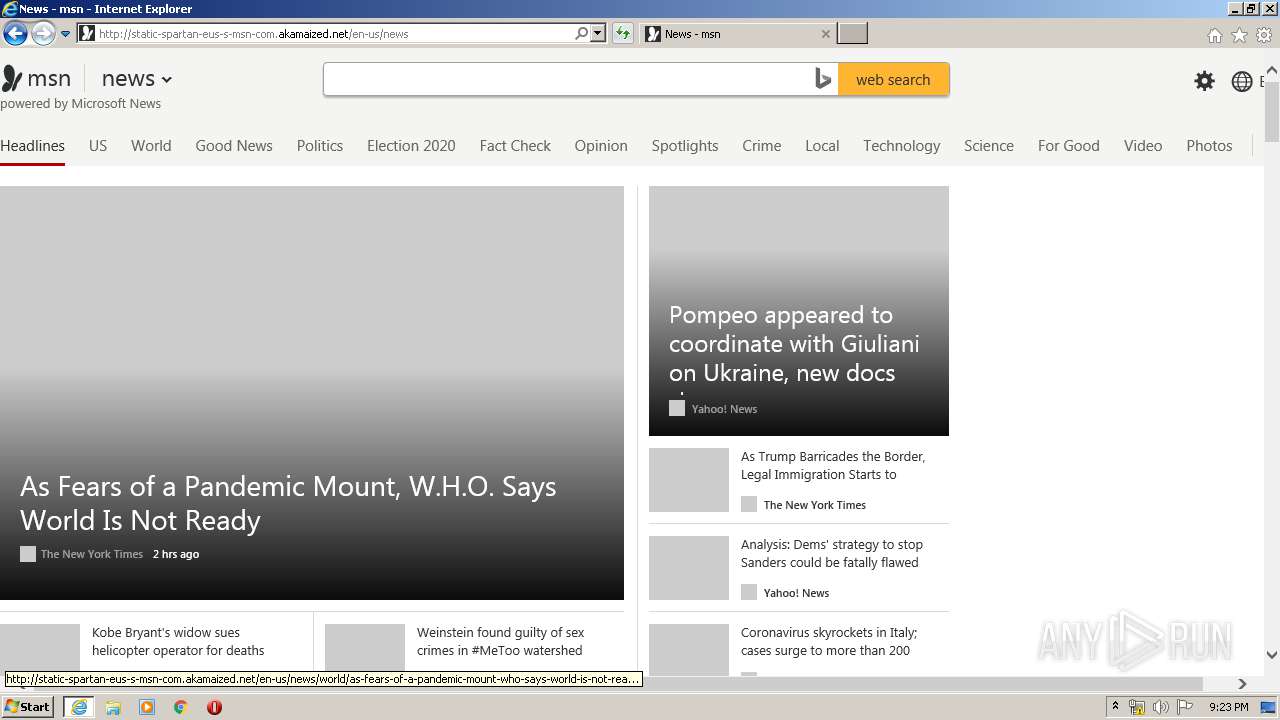Open the IE Tools gear icon
Image resolution: width=1280 pixels, height=720 pixels.
(x=1264, y=35)
